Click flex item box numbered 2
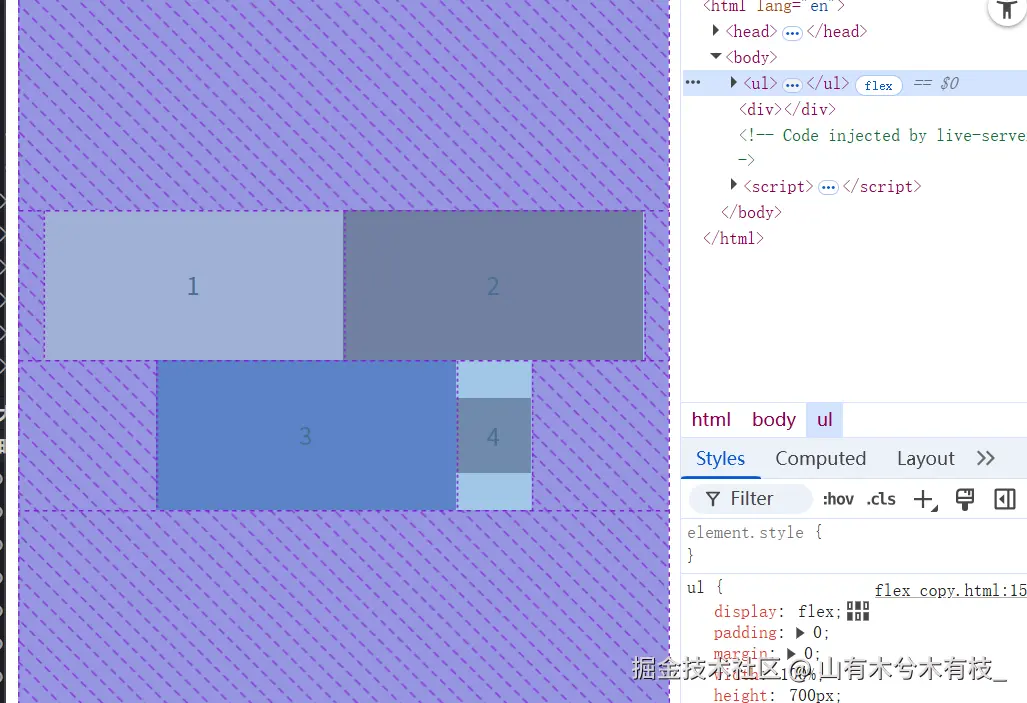Viewport: 1027px width, 703px height. (x=494, y=286)
